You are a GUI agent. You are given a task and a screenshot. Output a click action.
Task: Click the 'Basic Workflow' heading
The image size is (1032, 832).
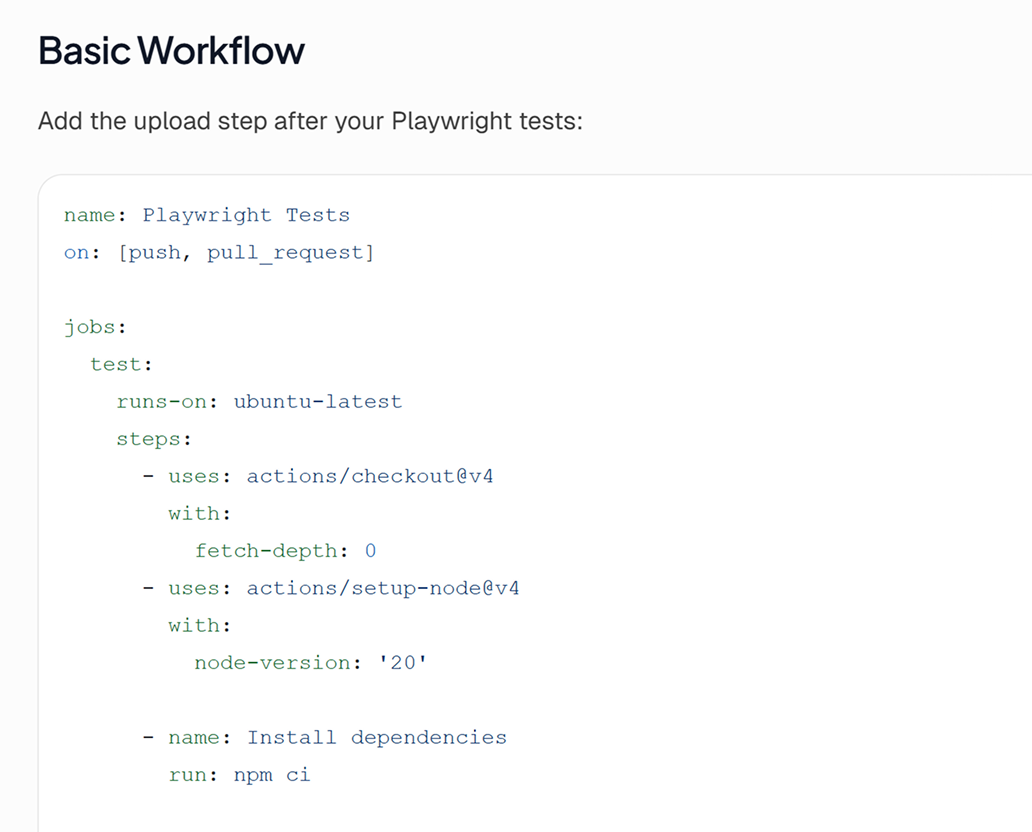[x=171, y=51]
